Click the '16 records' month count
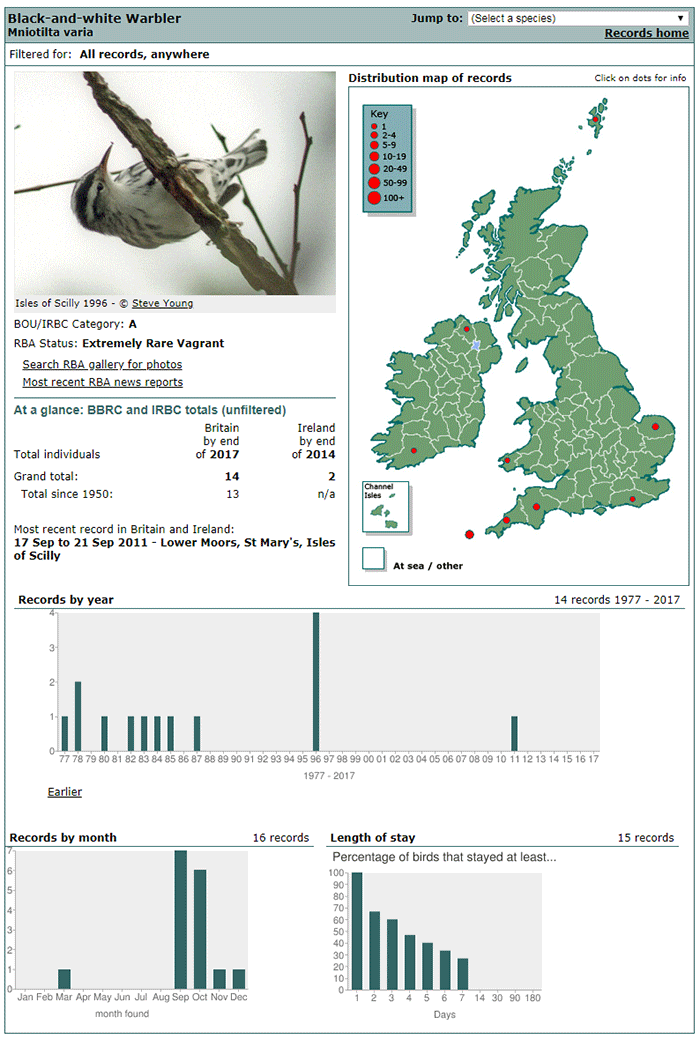Screen dimensions: 700x1039 281,838
